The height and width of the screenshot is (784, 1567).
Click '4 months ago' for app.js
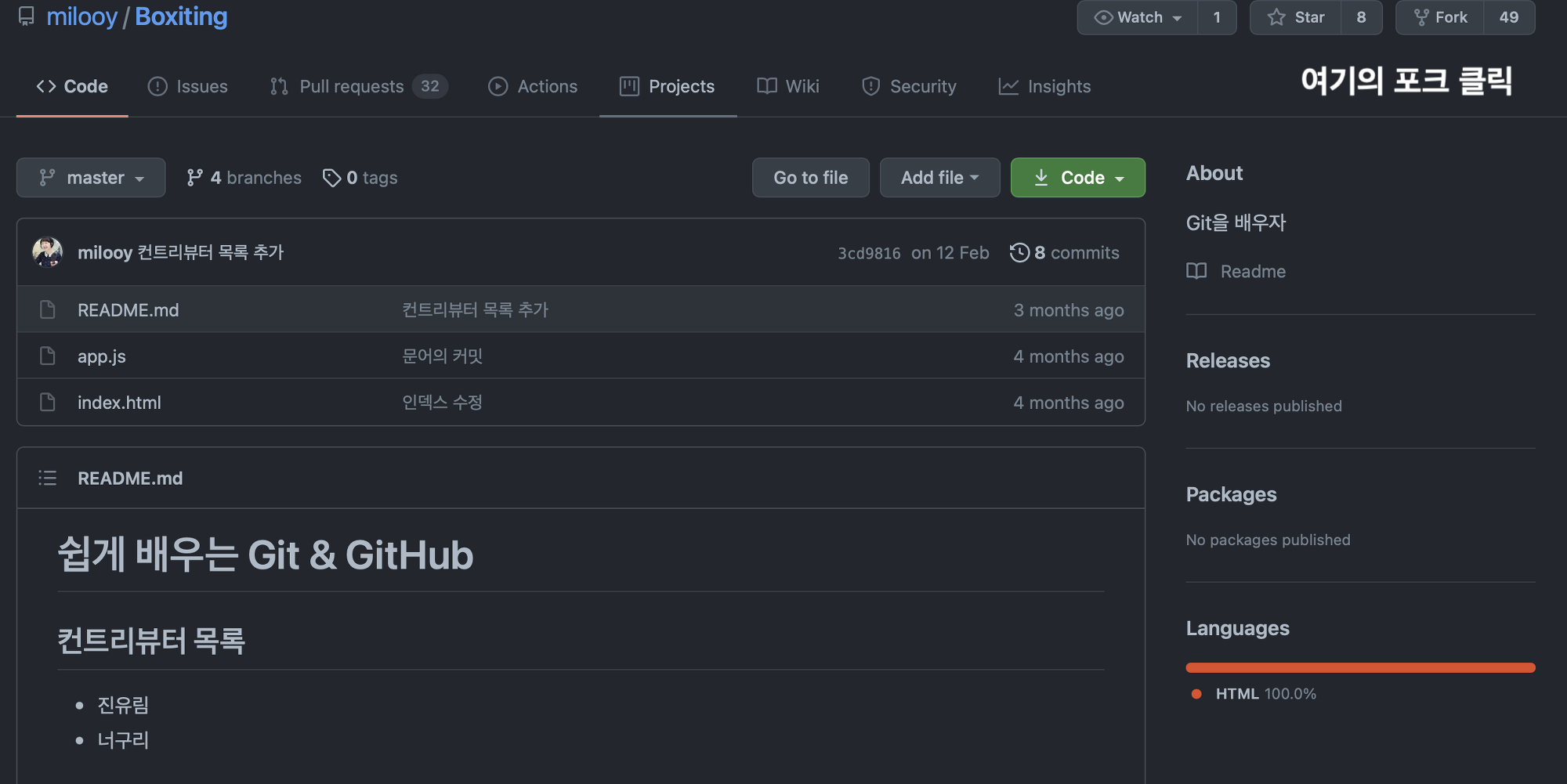(1069, 356)
